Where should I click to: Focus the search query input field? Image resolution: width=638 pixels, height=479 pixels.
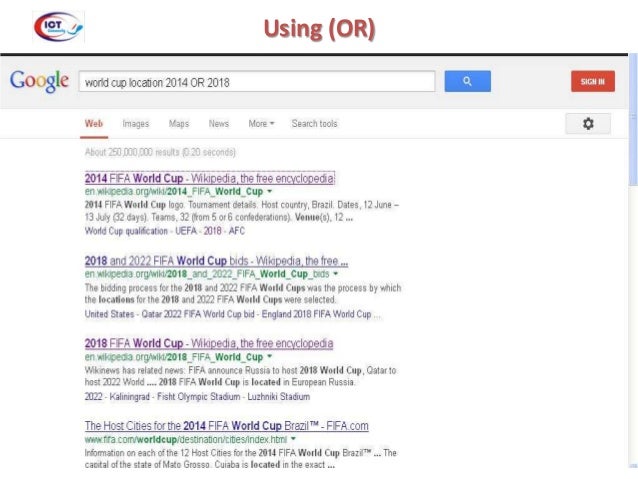click(257, 82)
